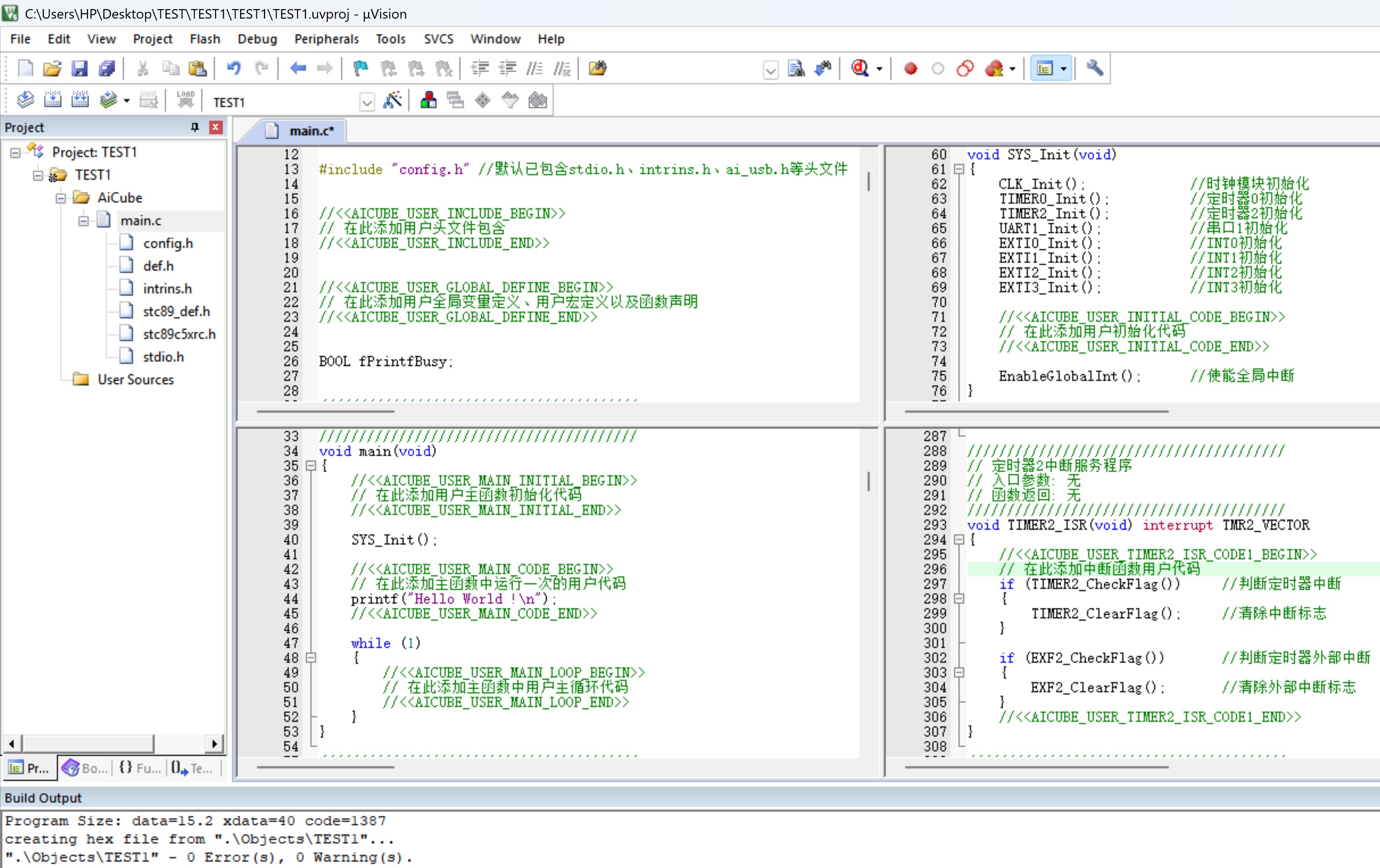Click the Build target icon
Viewport: 1380px width, 868px height.
53,101
